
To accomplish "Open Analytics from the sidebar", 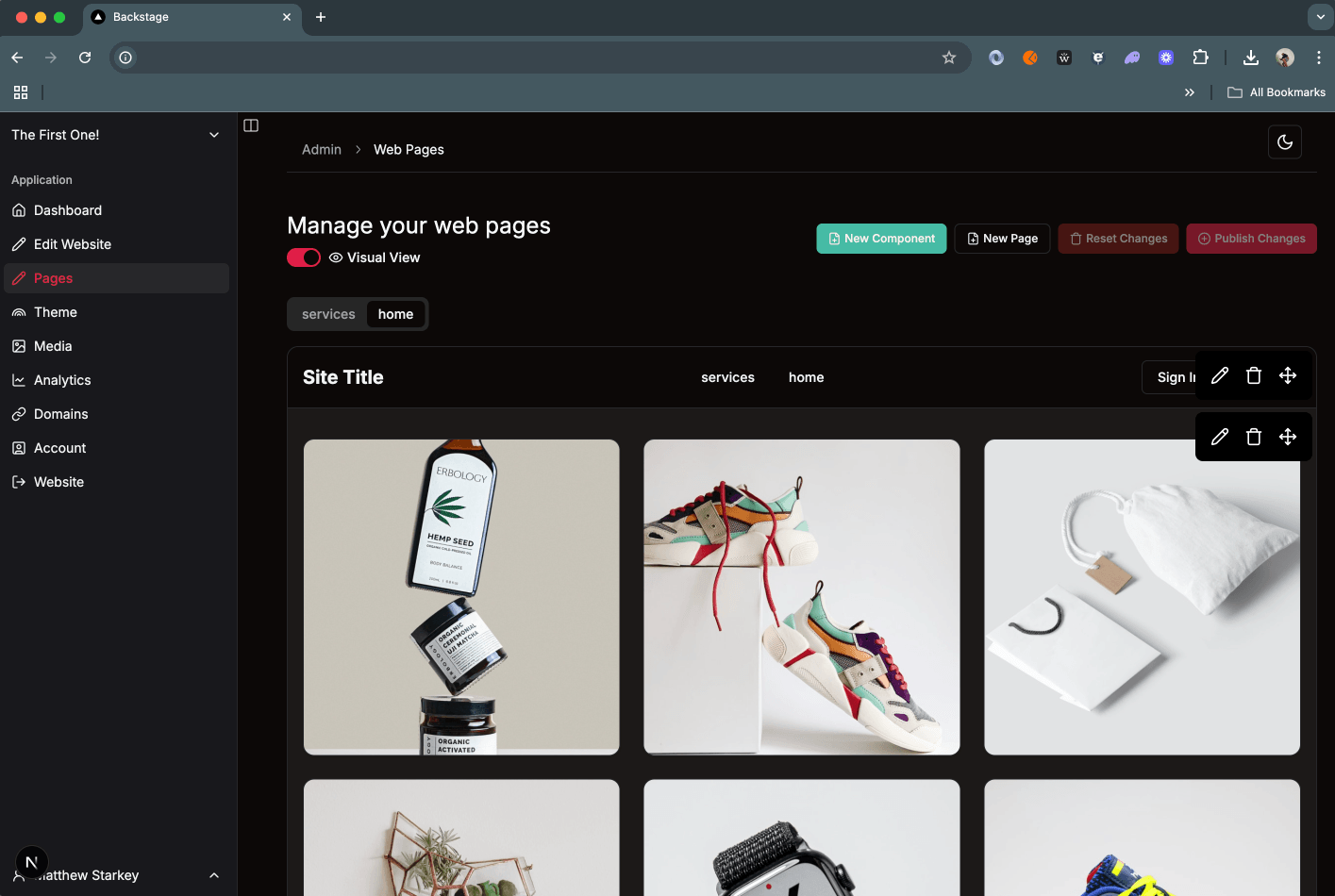I will pos(62,380).
